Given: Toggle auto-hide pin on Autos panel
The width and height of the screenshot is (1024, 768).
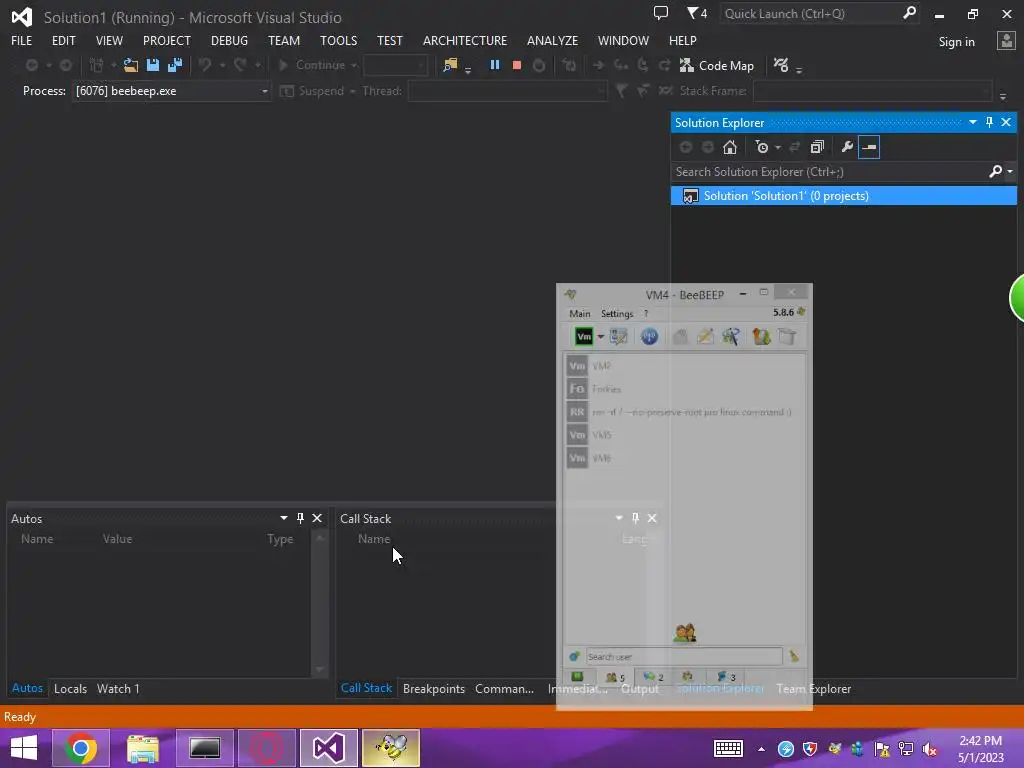Looking at the screenshot, I should (x=300, y=518).
